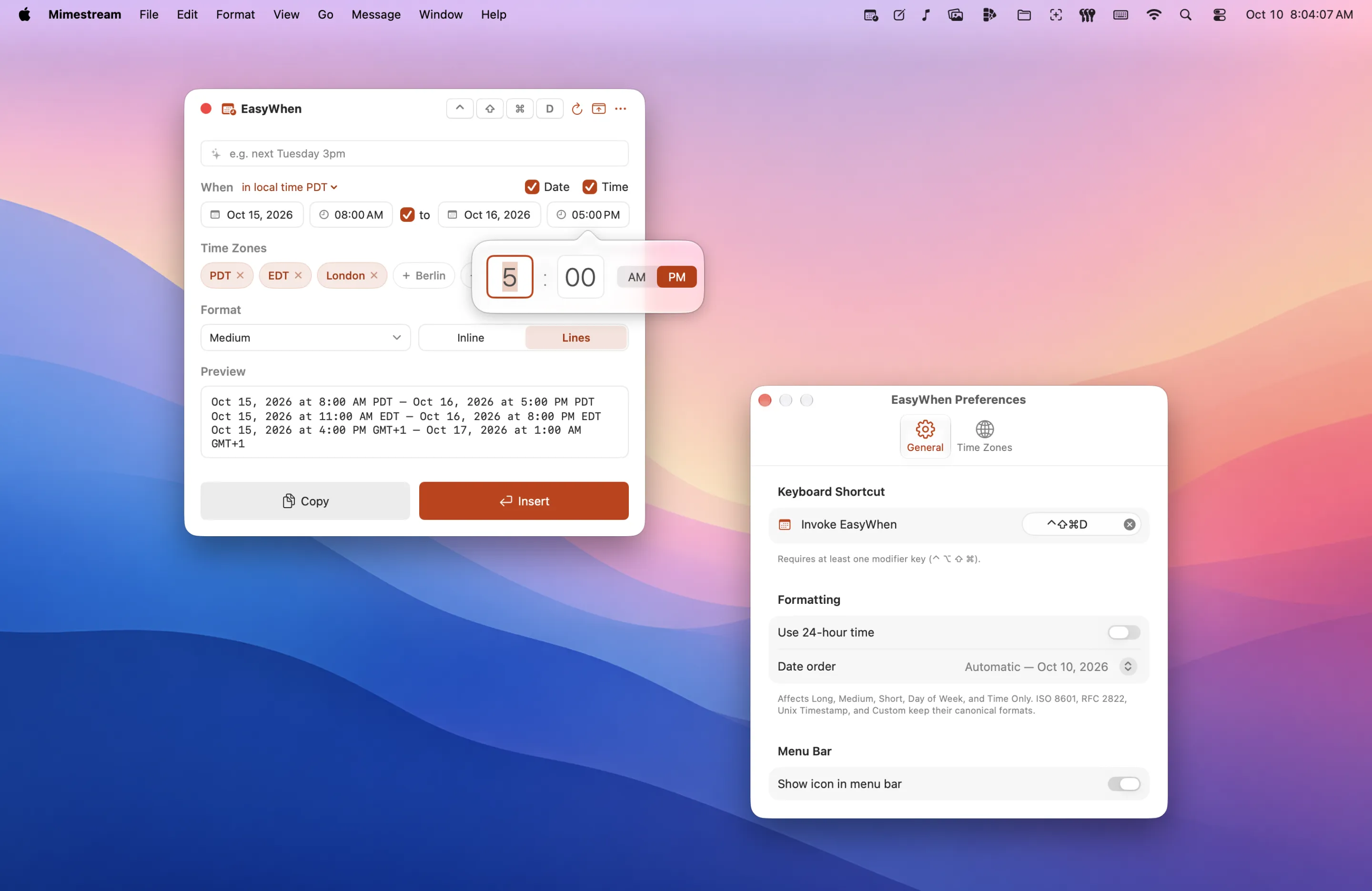The height and width of the screenshot is (891, 1372).
Task: Open start date Oct 15, 2026 picker
Action: pos(252,214)
